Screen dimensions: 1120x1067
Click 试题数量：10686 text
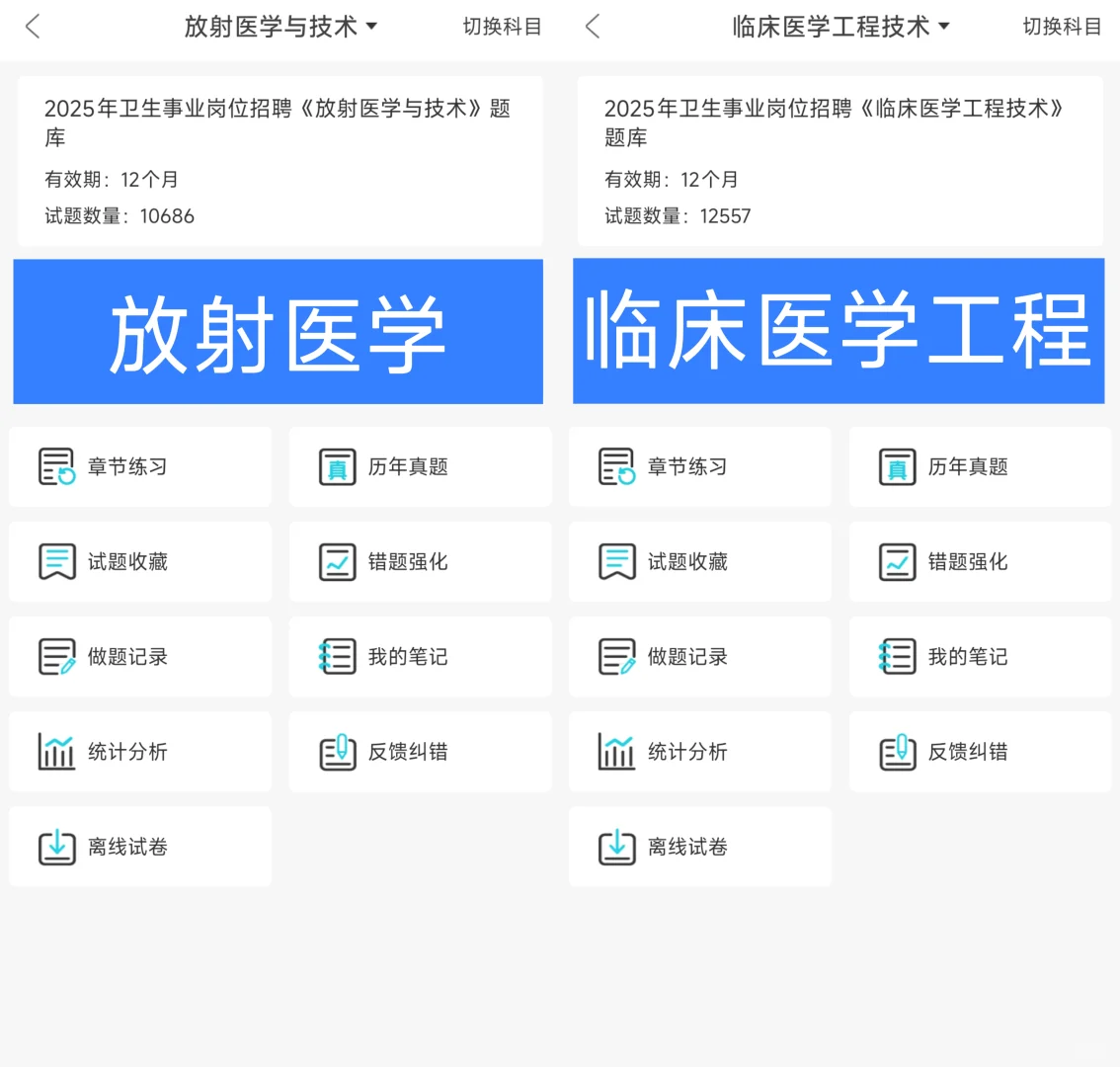point(120,215)
